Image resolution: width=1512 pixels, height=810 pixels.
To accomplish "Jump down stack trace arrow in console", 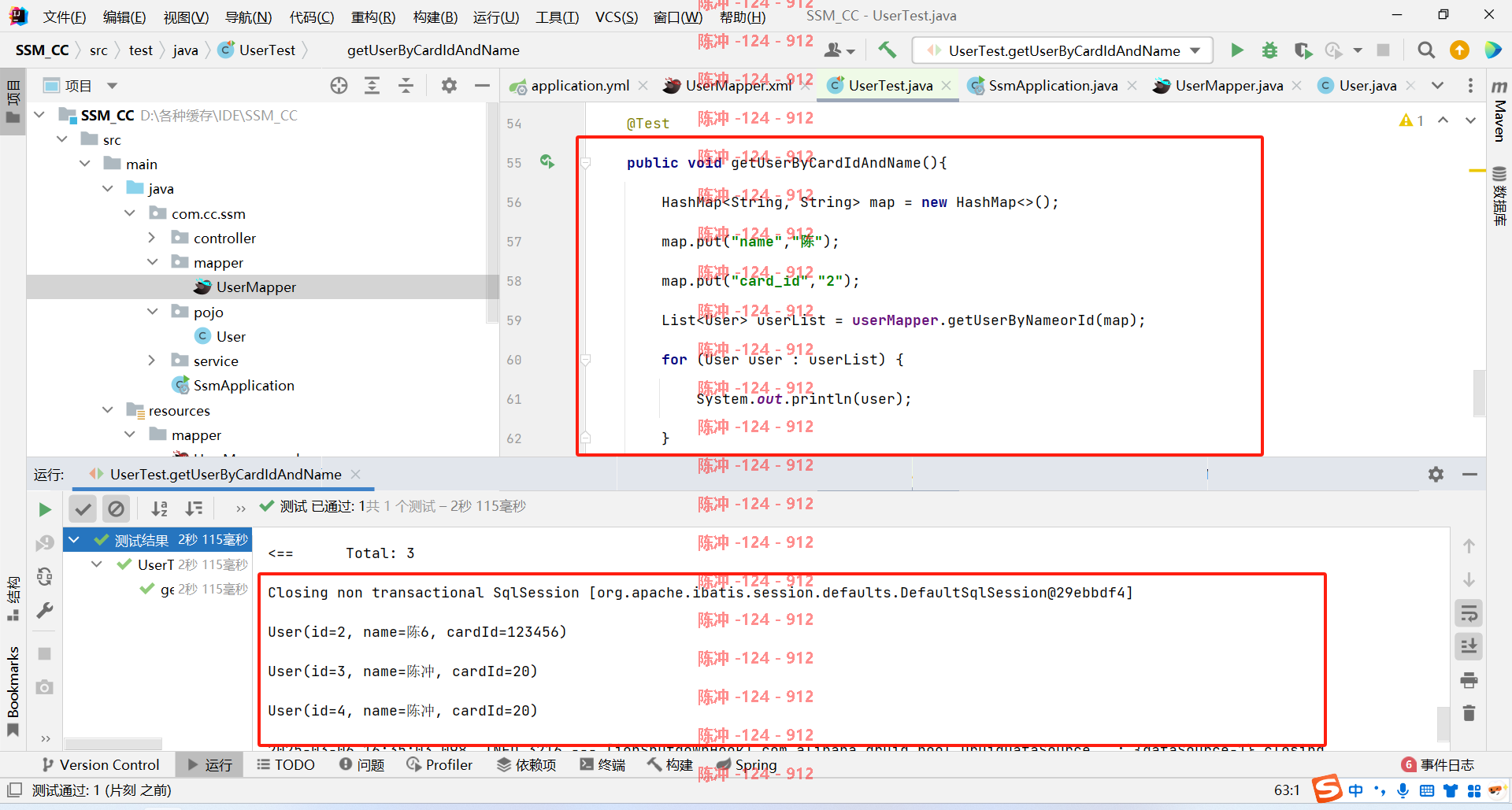I will click(1469, 580).
